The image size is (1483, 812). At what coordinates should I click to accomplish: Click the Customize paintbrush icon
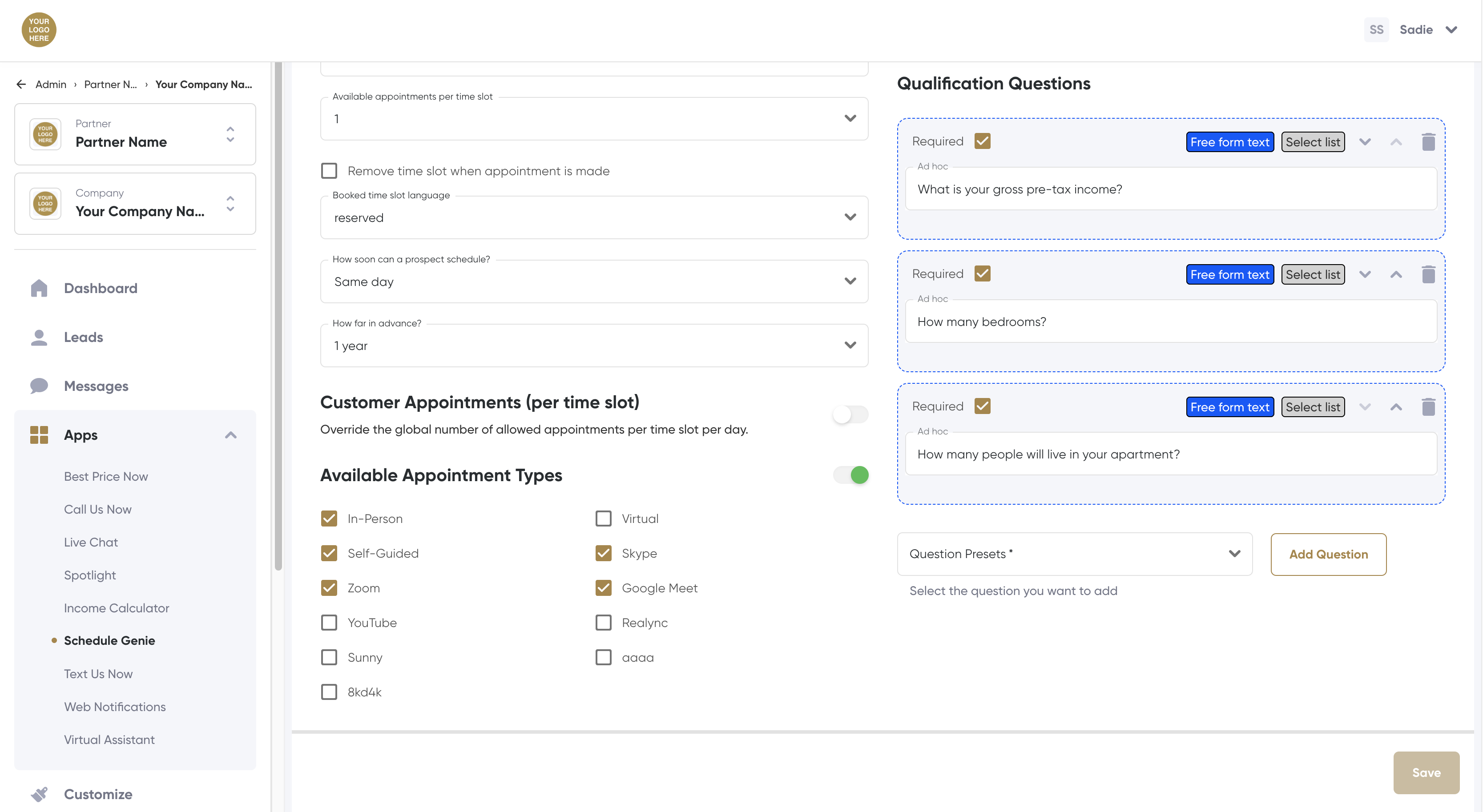[x=39, y=794]
